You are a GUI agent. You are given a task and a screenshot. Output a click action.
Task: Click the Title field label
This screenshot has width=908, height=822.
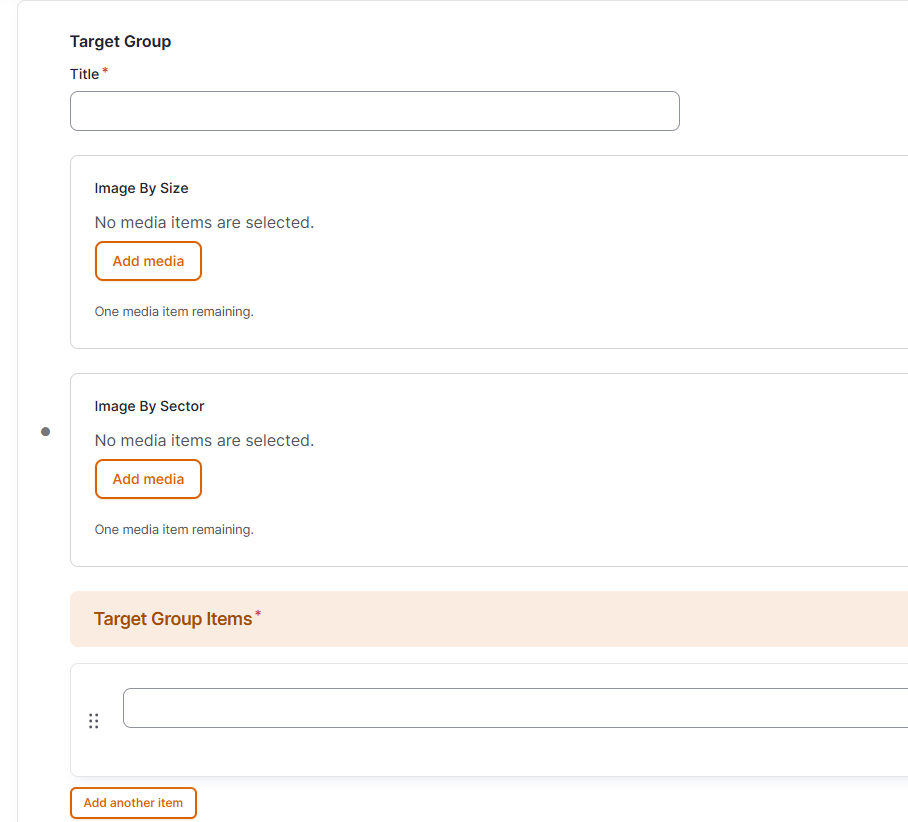(x=84, y=74)
